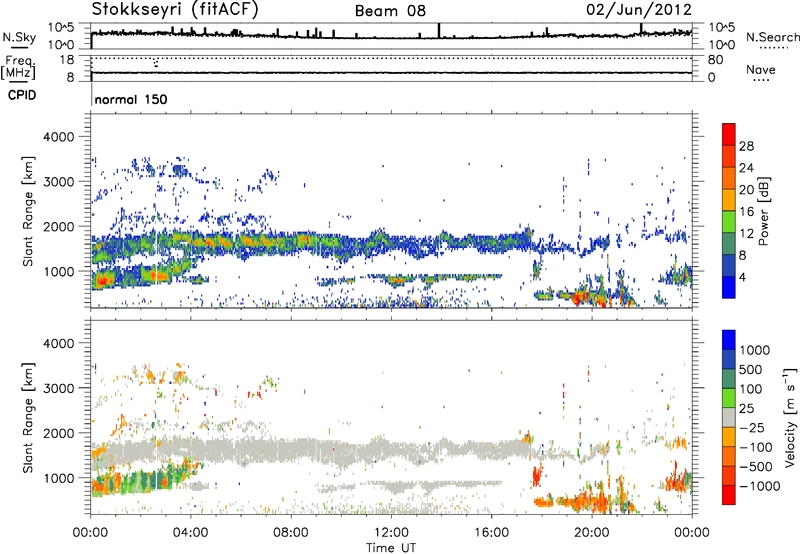Click the '16:00' time axis label
This screenshot has height=554, width=800.
click(491, 533)
